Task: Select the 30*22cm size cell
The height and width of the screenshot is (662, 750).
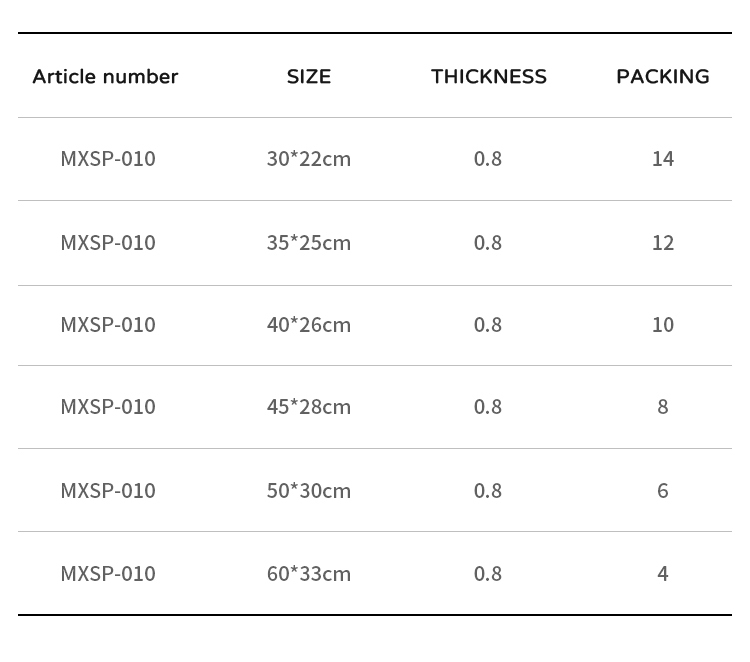Action: click(308, 159)
